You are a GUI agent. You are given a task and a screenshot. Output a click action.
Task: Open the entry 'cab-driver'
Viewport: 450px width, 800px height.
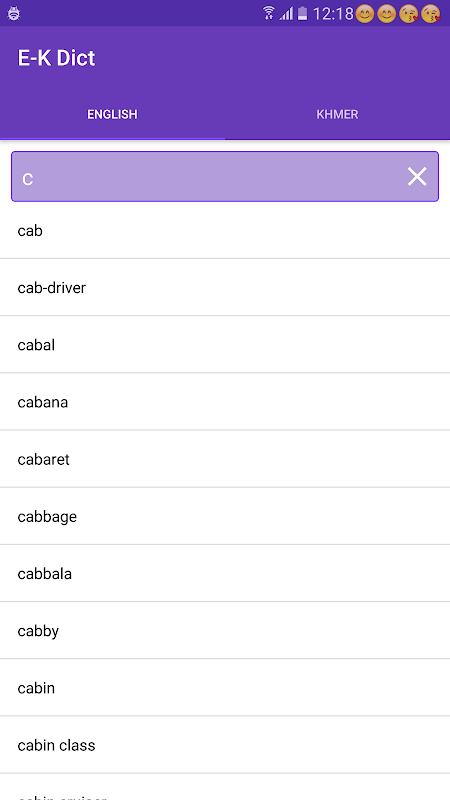225,288
